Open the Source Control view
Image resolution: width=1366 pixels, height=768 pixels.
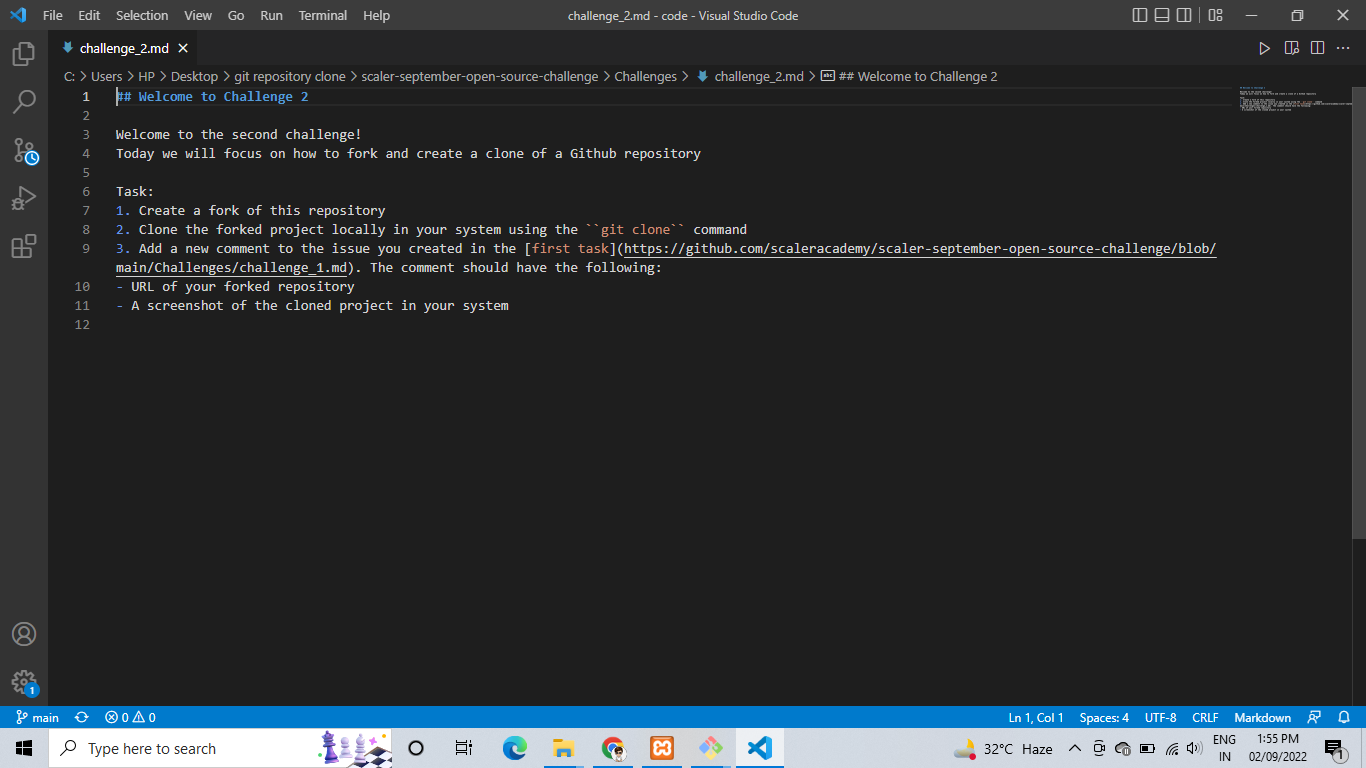24,150
